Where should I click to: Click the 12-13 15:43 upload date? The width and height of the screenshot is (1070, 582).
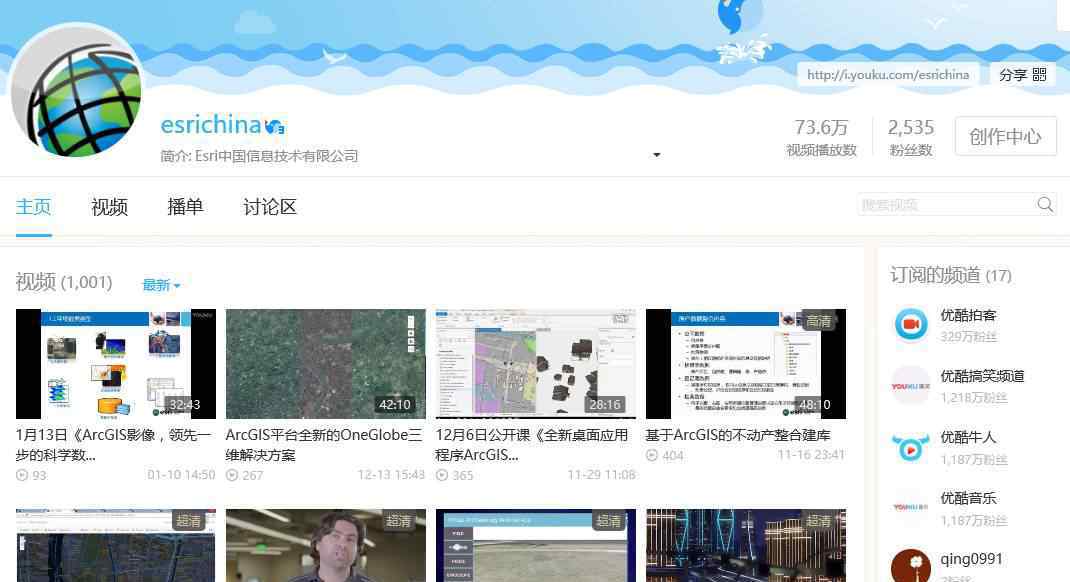point(391,475)
